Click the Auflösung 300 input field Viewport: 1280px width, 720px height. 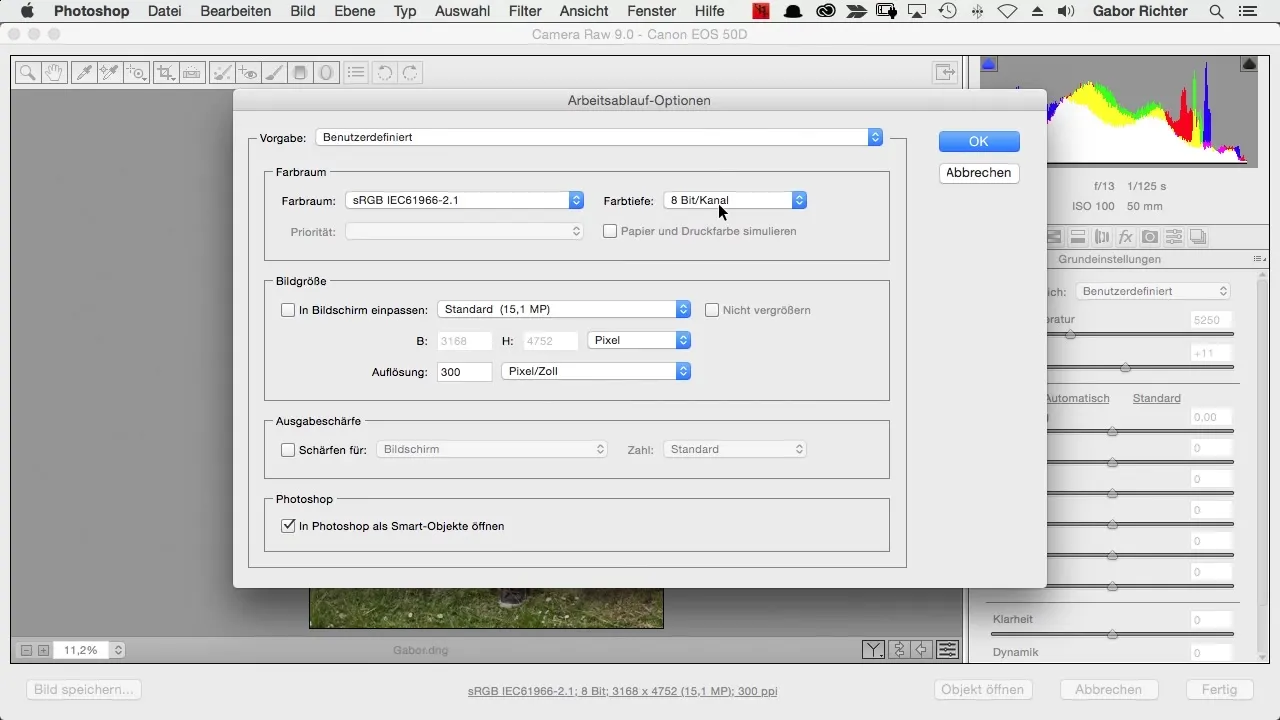click(465, 371)
